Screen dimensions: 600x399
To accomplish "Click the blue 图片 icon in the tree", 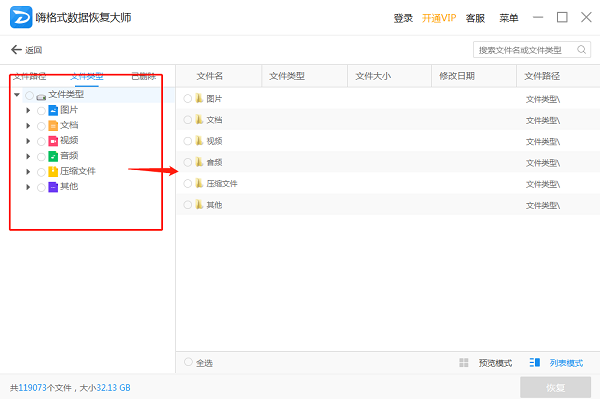I will [x=53, y=111].
